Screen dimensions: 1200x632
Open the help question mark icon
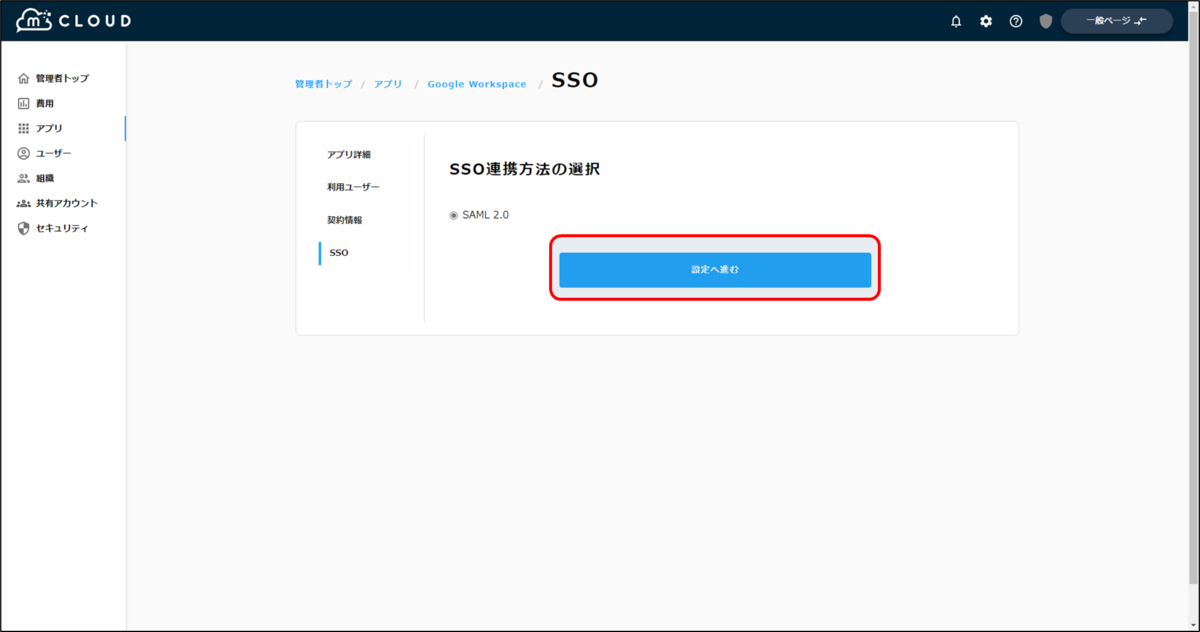tap(1016, 21)
